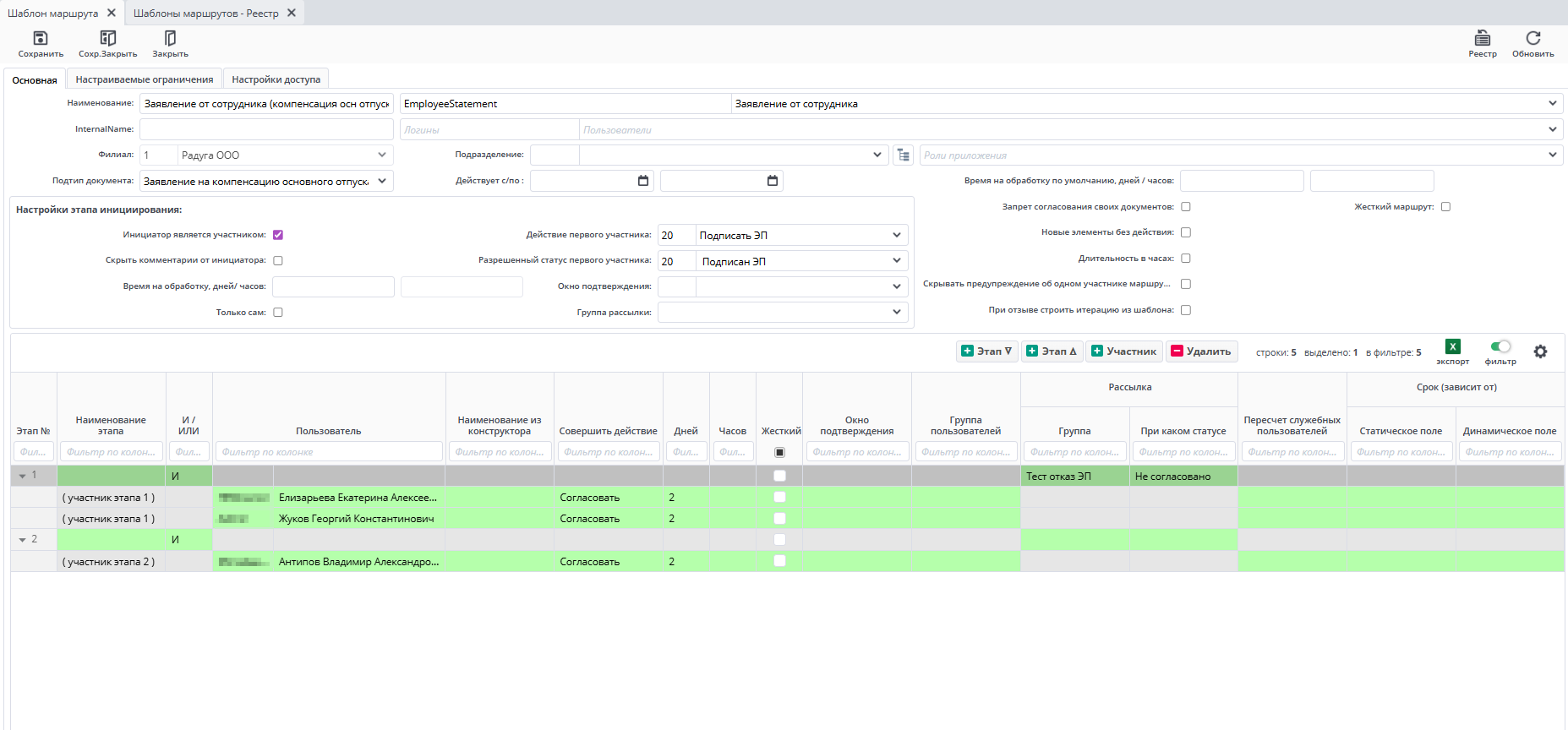This screenshot has height=730, width=1568.
Task: Click the Участник add button
Action: click(x=1123, y=351)
